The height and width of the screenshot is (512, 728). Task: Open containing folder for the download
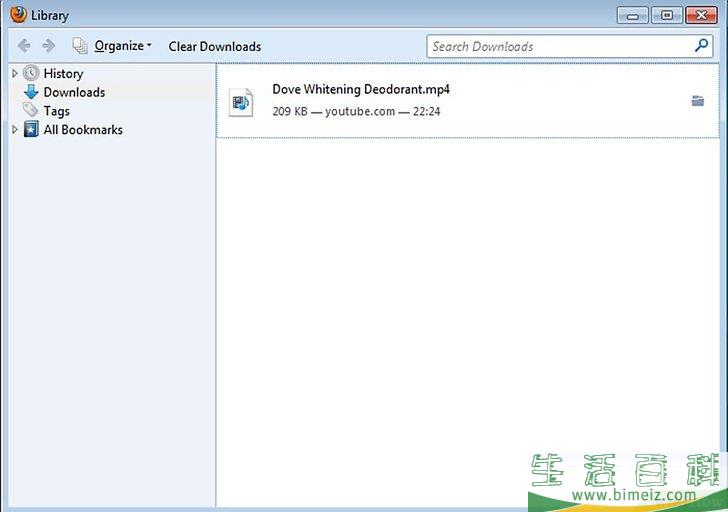(x=697, y=101)
